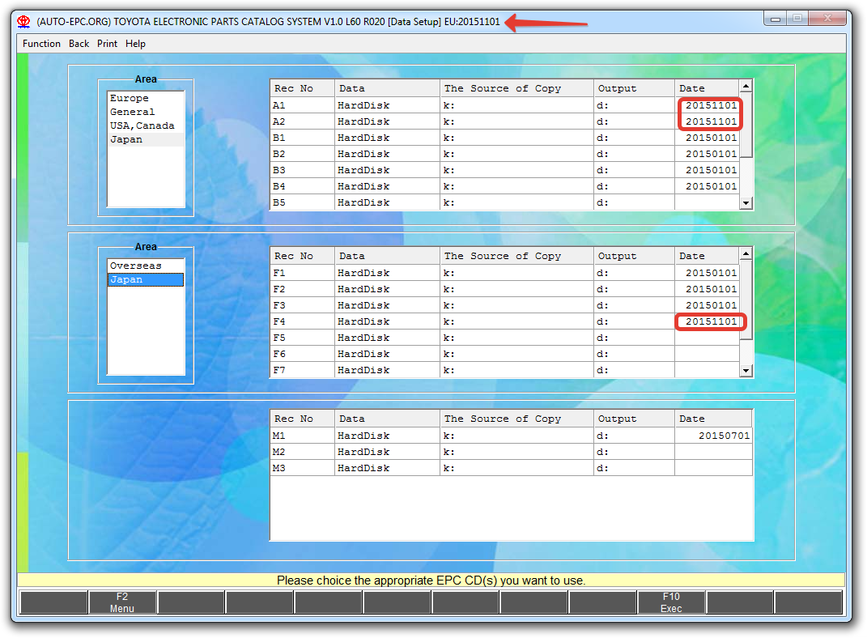
Task: Click the empty date cell in row F5
Action: tap(707, 338)
